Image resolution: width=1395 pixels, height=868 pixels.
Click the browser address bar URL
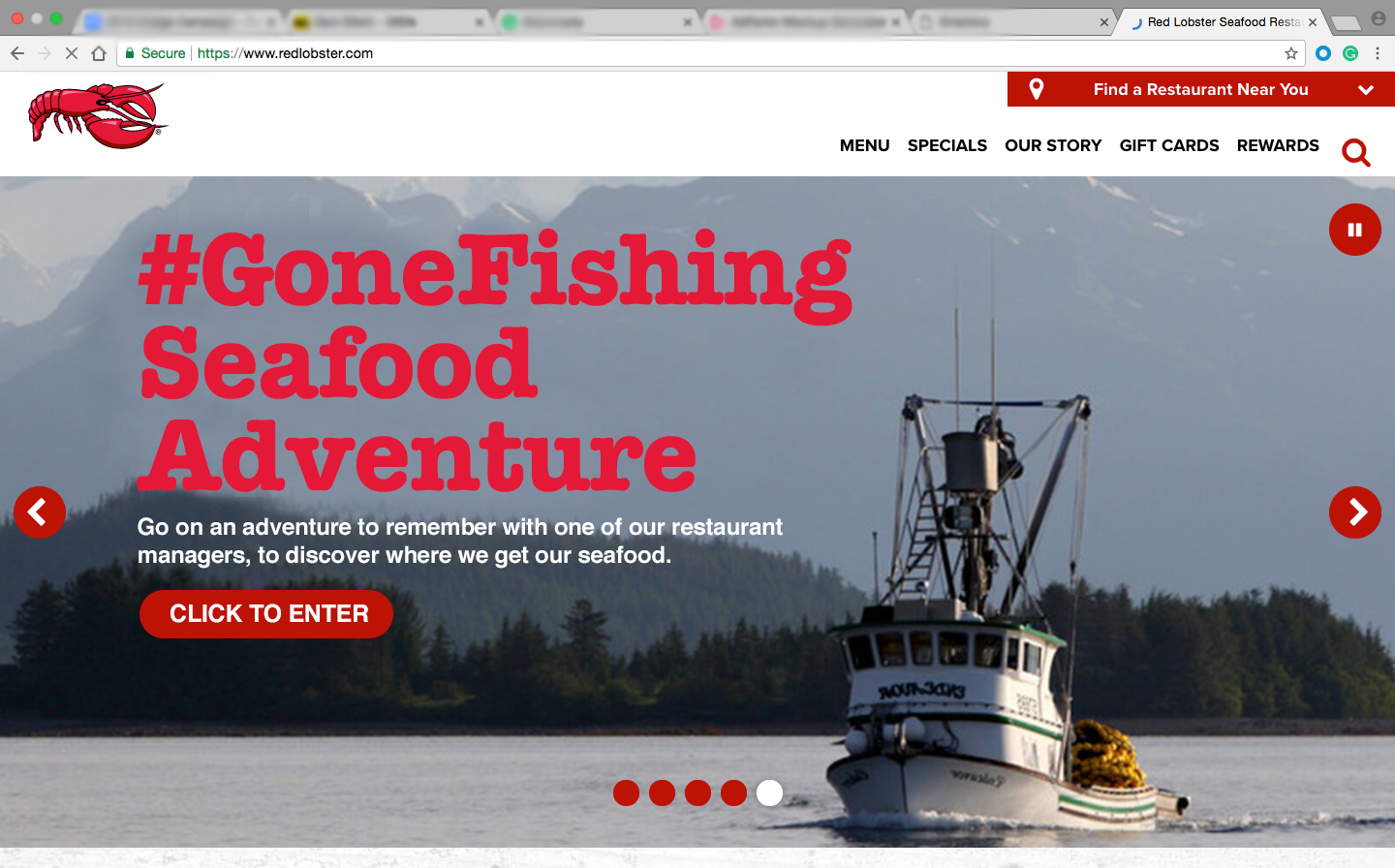[x=285, y=53]
